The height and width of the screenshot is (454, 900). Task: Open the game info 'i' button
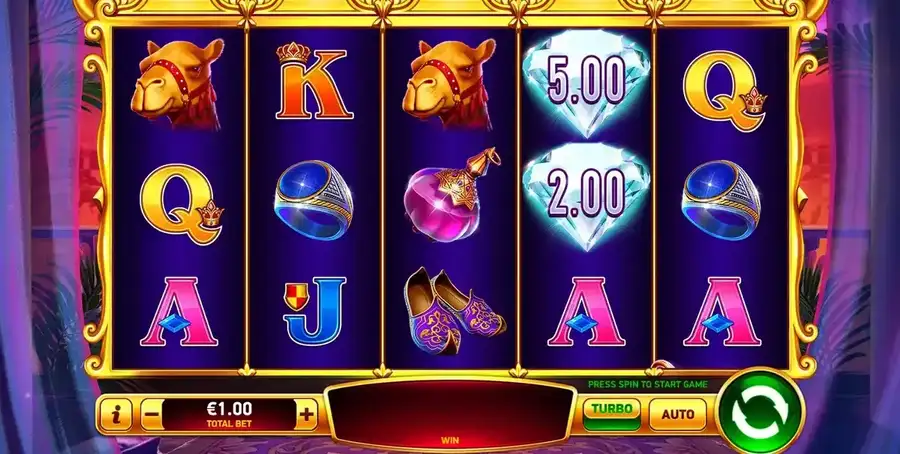[115, 414]
